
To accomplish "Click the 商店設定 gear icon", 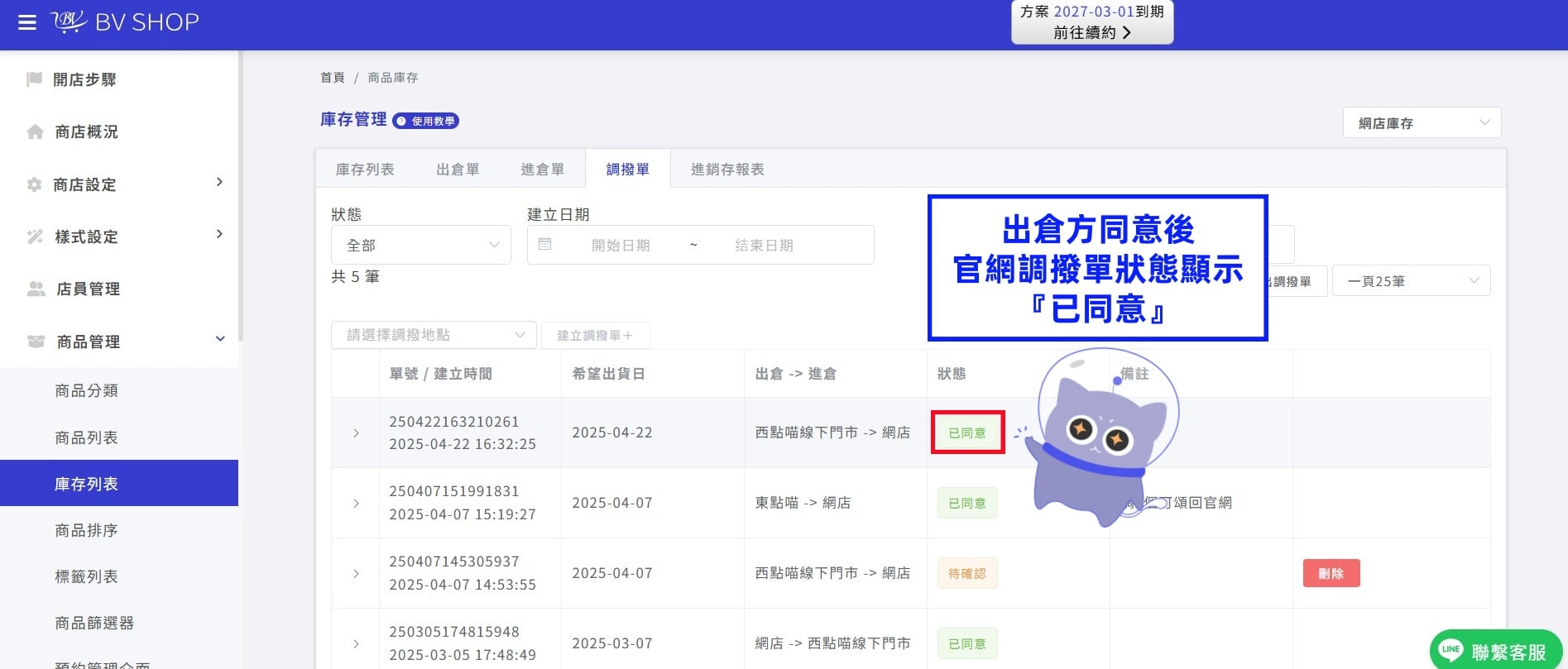I will (34, 184).
